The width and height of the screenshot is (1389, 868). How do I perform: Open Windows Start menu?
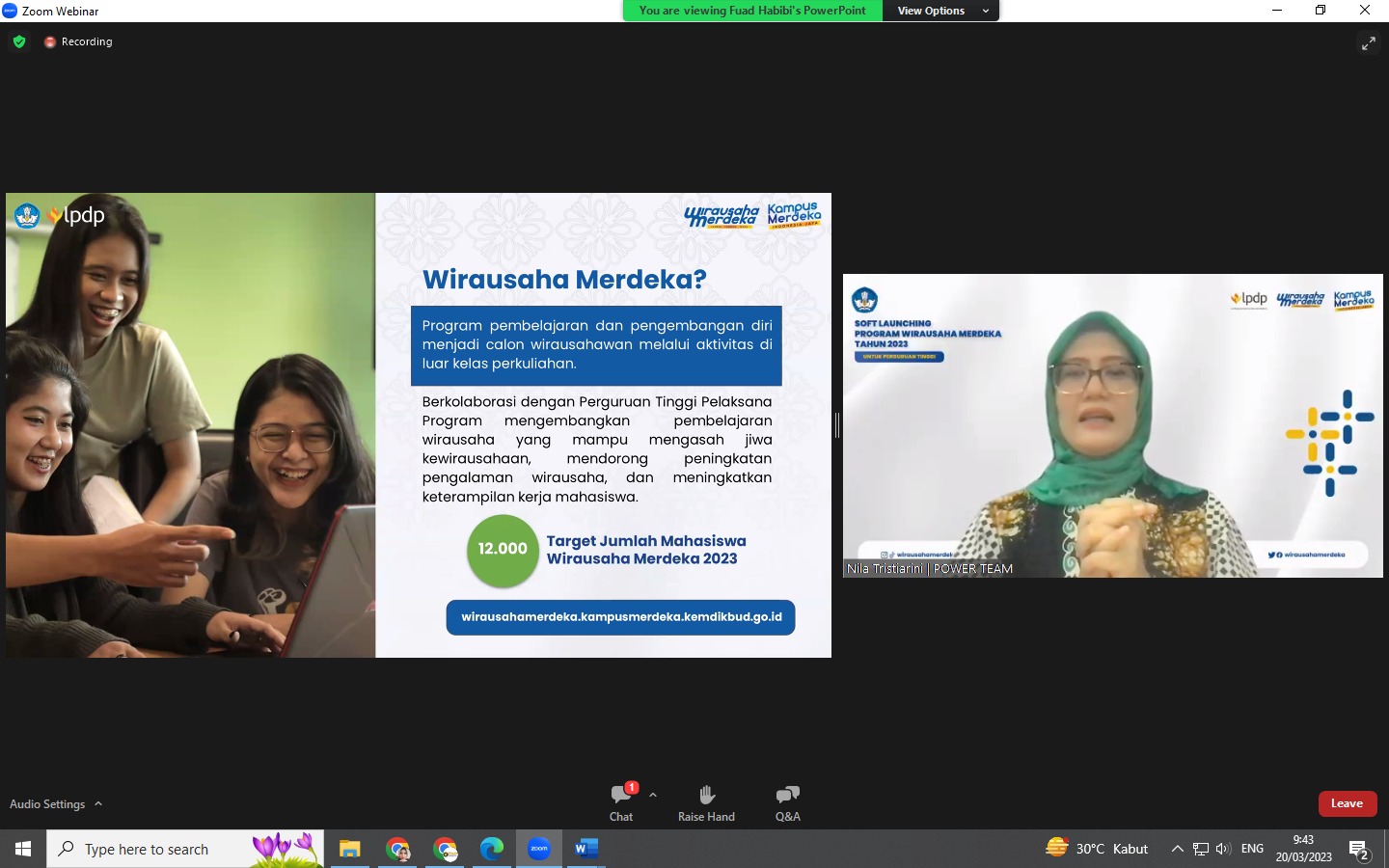click(23, 849)
